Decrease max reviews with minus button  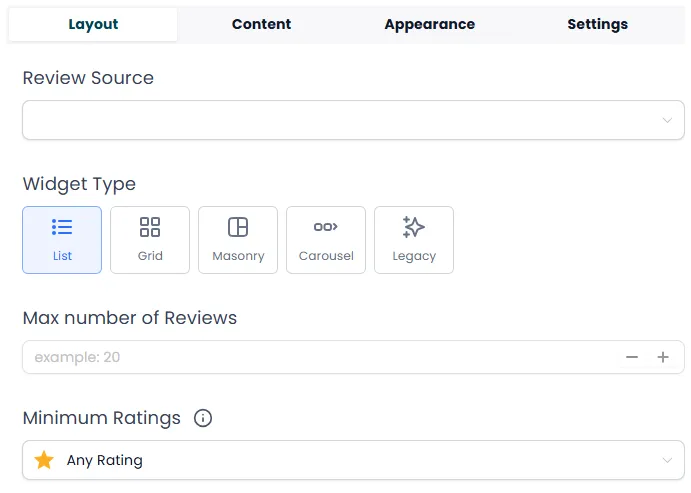[x=632, y=357]
